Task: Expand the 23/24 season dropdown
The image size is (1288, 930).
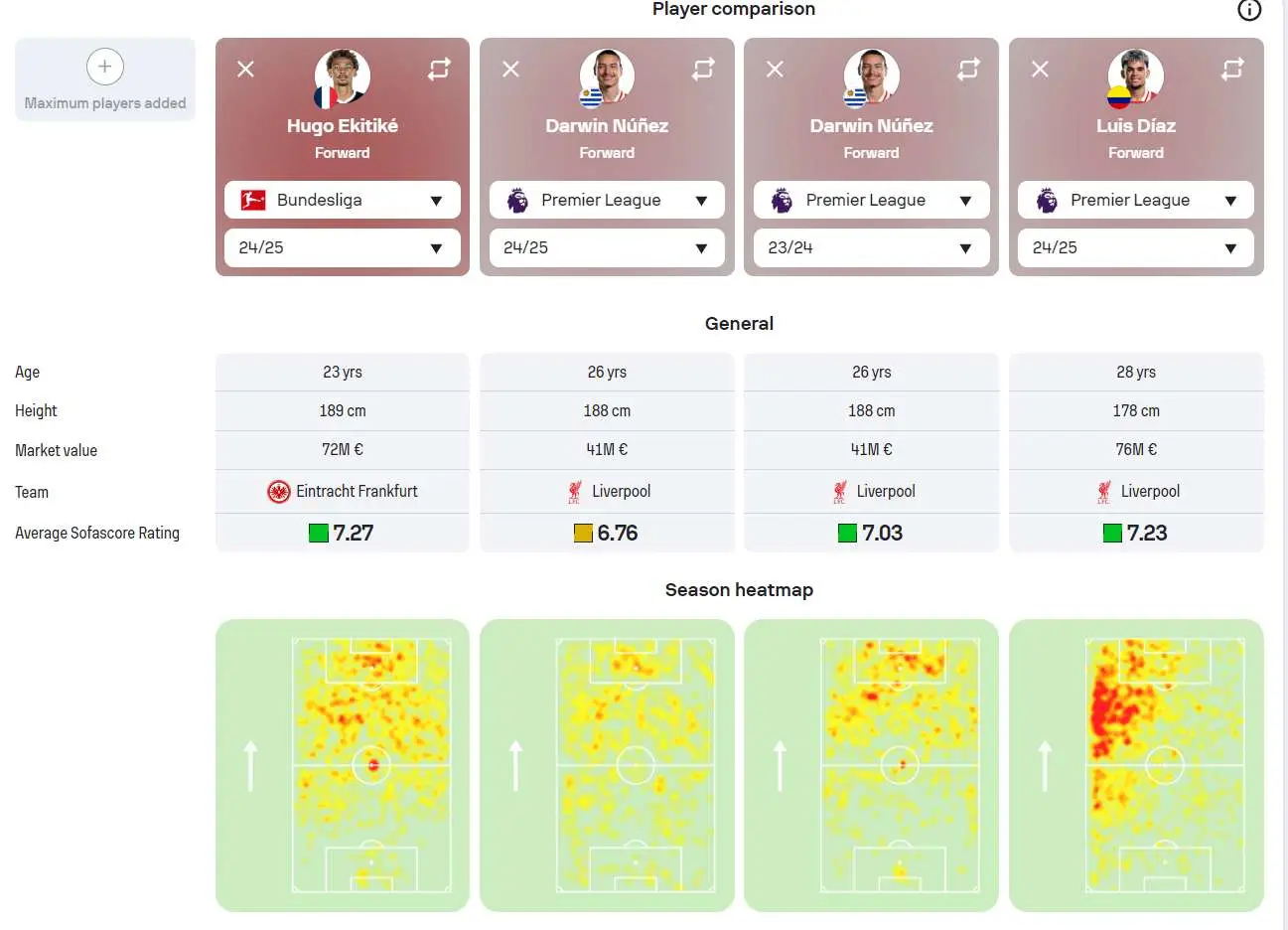Action: pos(872,247)
